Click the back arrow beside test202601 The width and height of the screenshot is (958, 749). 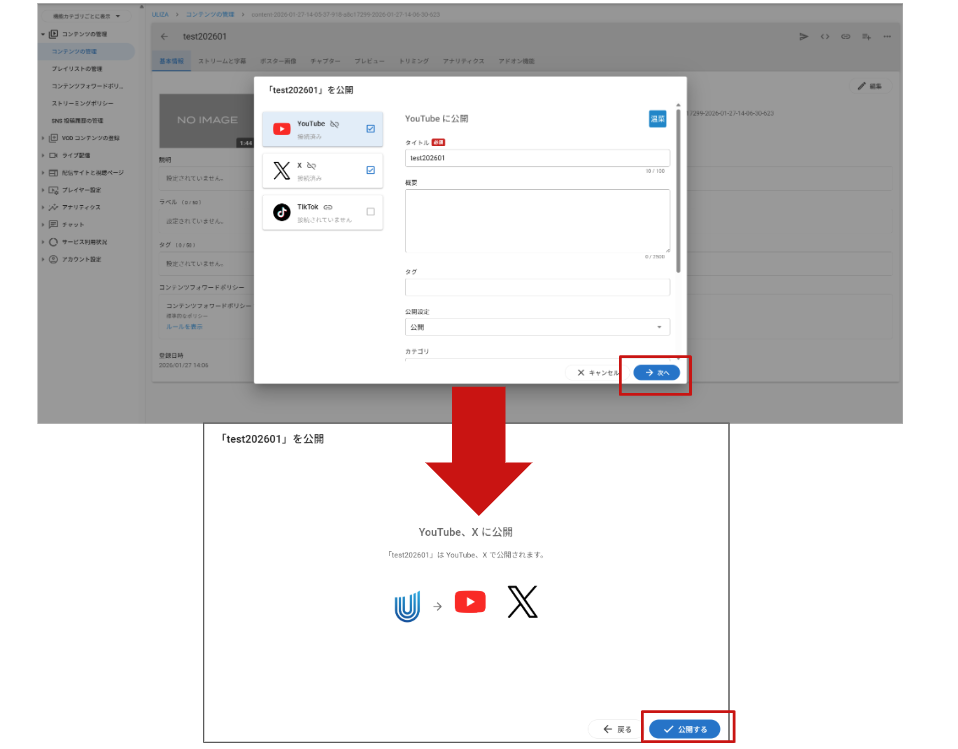click(x=164, y=37)
